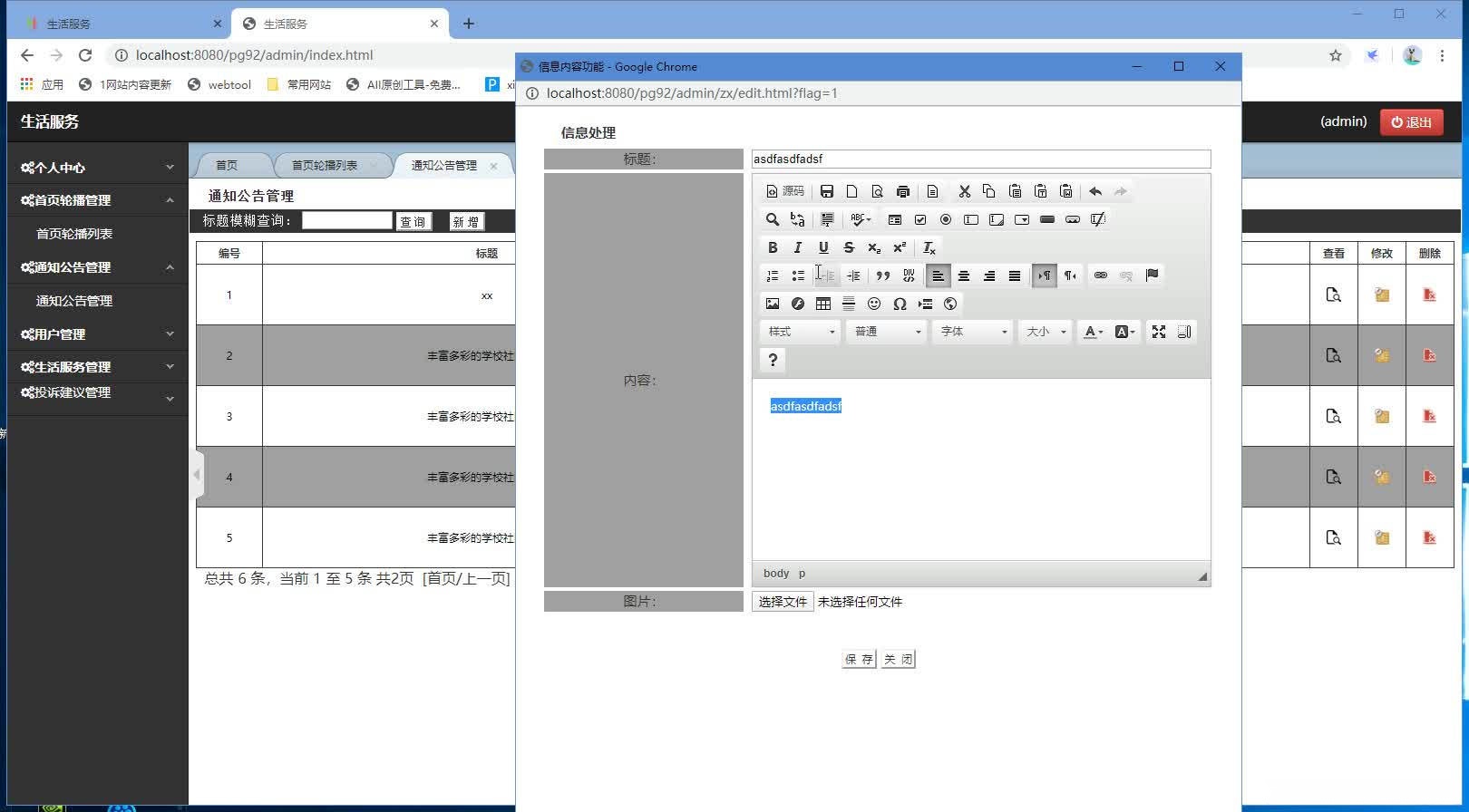Toggle Italic formatting
The height and width of the screenshot is (812, 1469).
click(x=798, y=247)
